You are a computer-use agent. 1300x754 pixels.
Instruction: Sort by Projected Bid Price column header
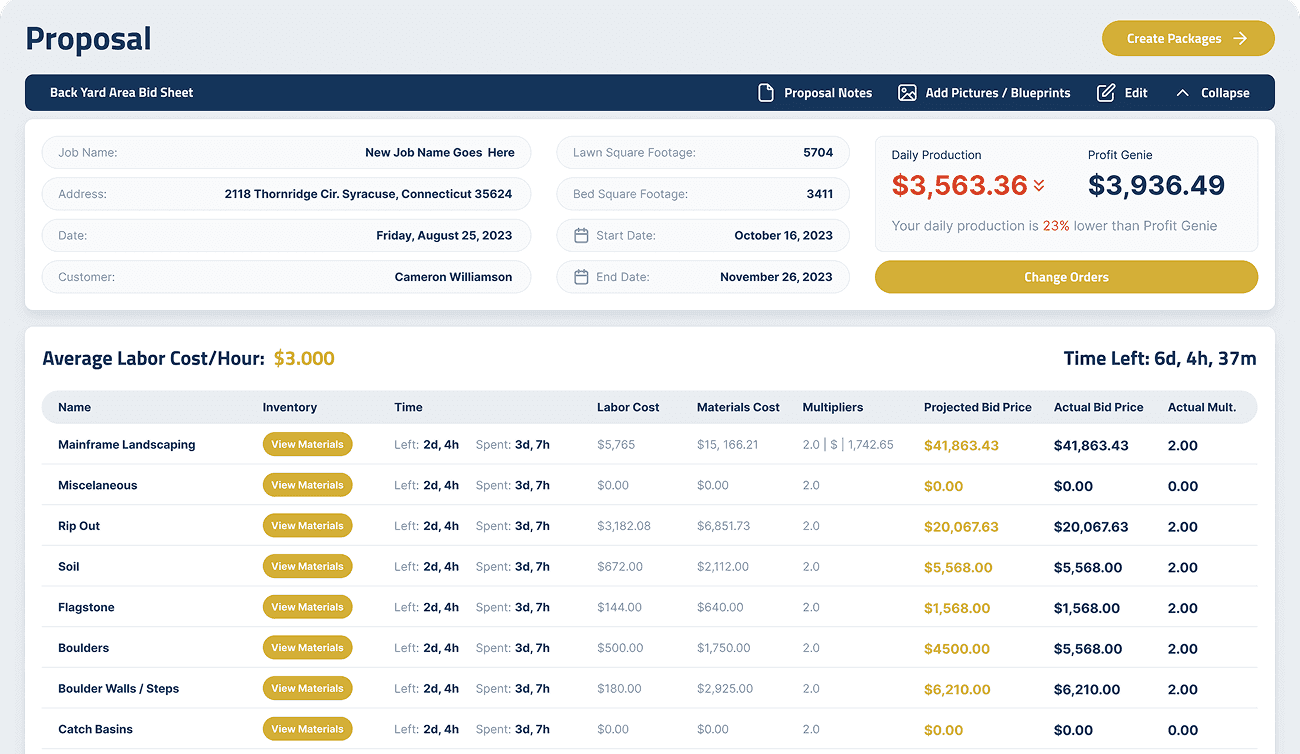click(x=977, y=408)
